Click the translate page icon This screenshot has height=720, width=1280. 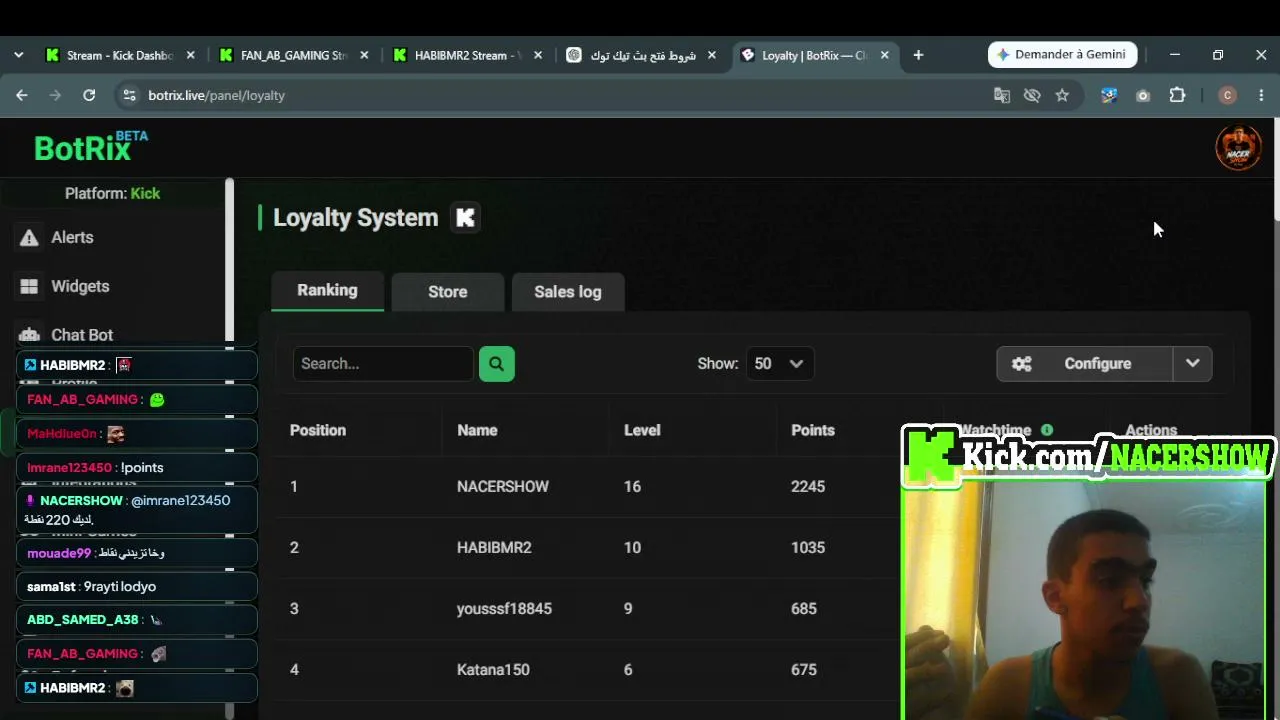click(1002, 95)
